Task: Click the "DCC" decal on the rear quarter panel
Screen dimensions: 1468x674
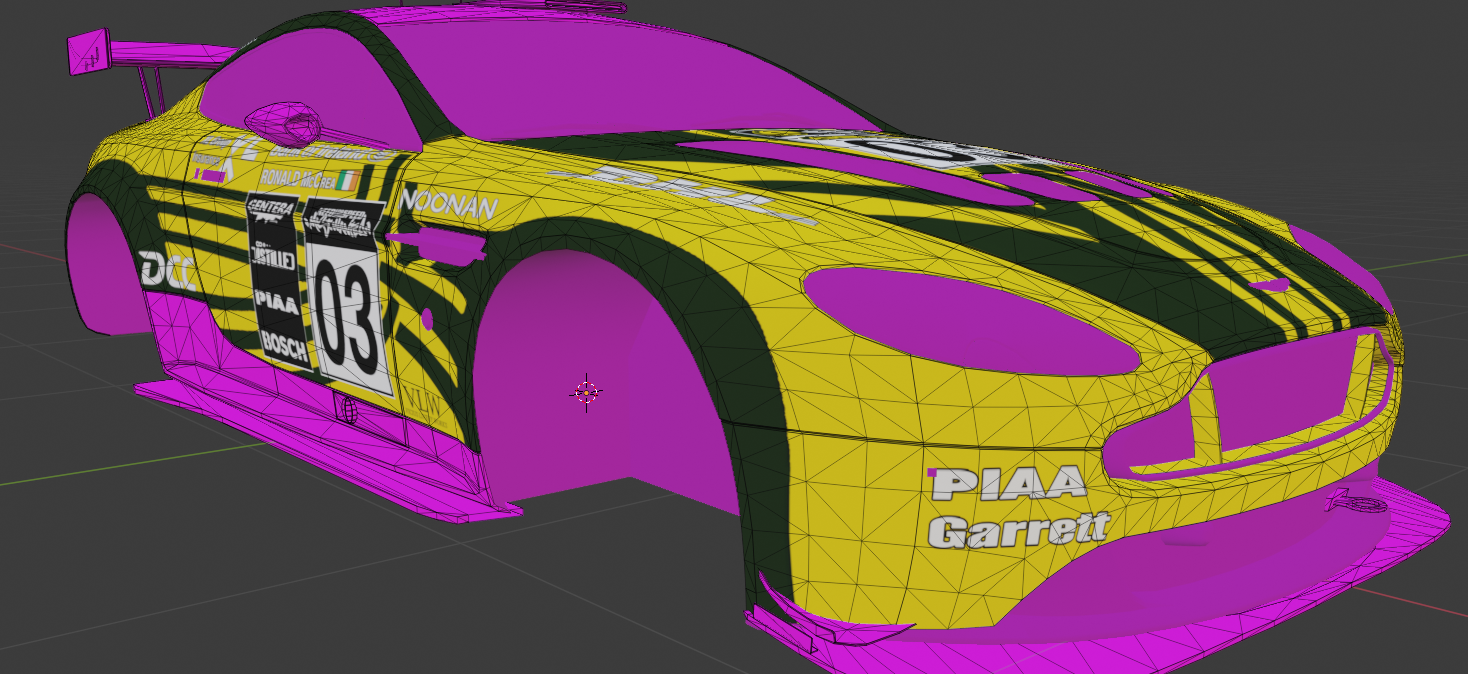Action: point(166,270)
